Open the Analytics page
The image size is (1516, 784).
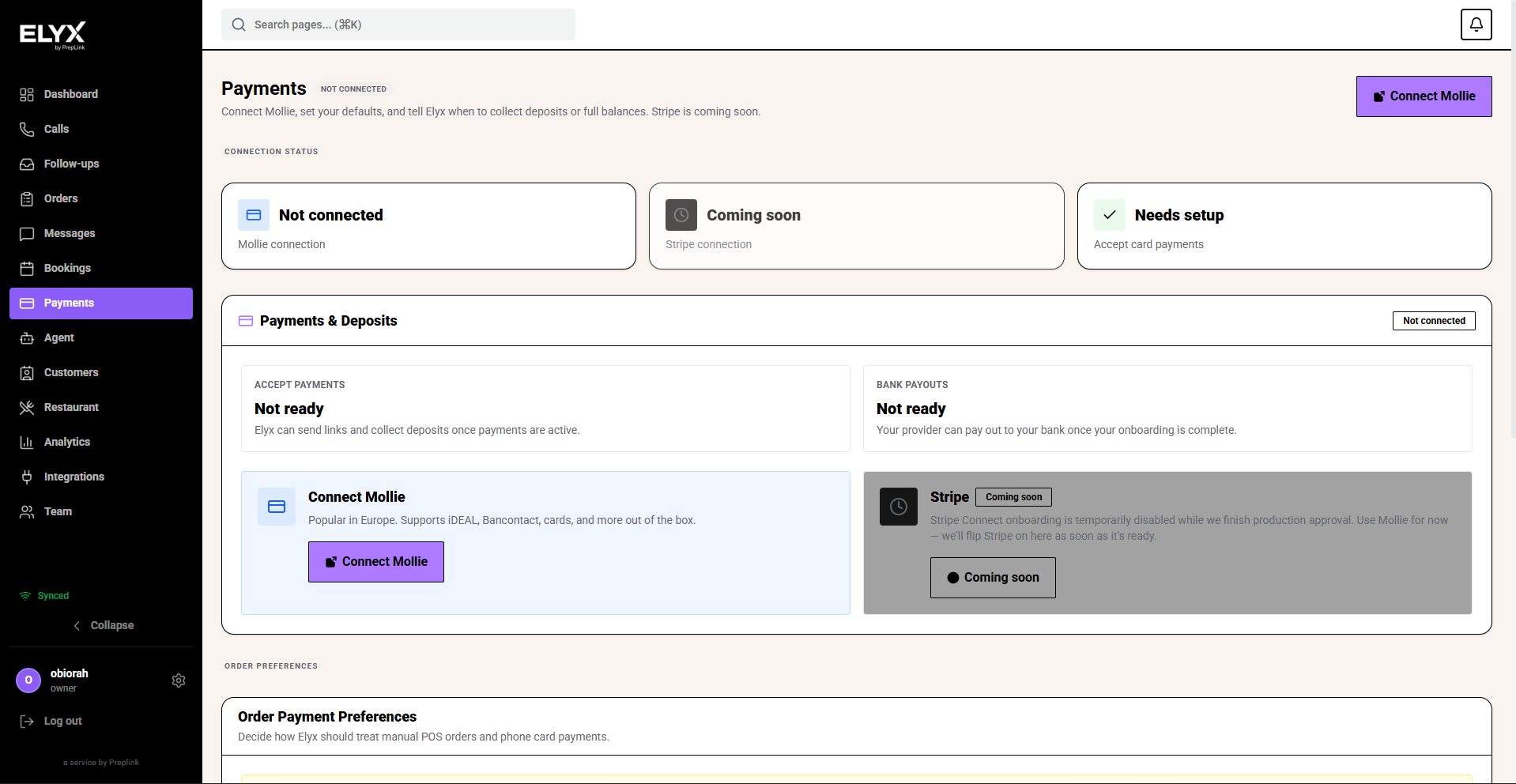point(101,443)
